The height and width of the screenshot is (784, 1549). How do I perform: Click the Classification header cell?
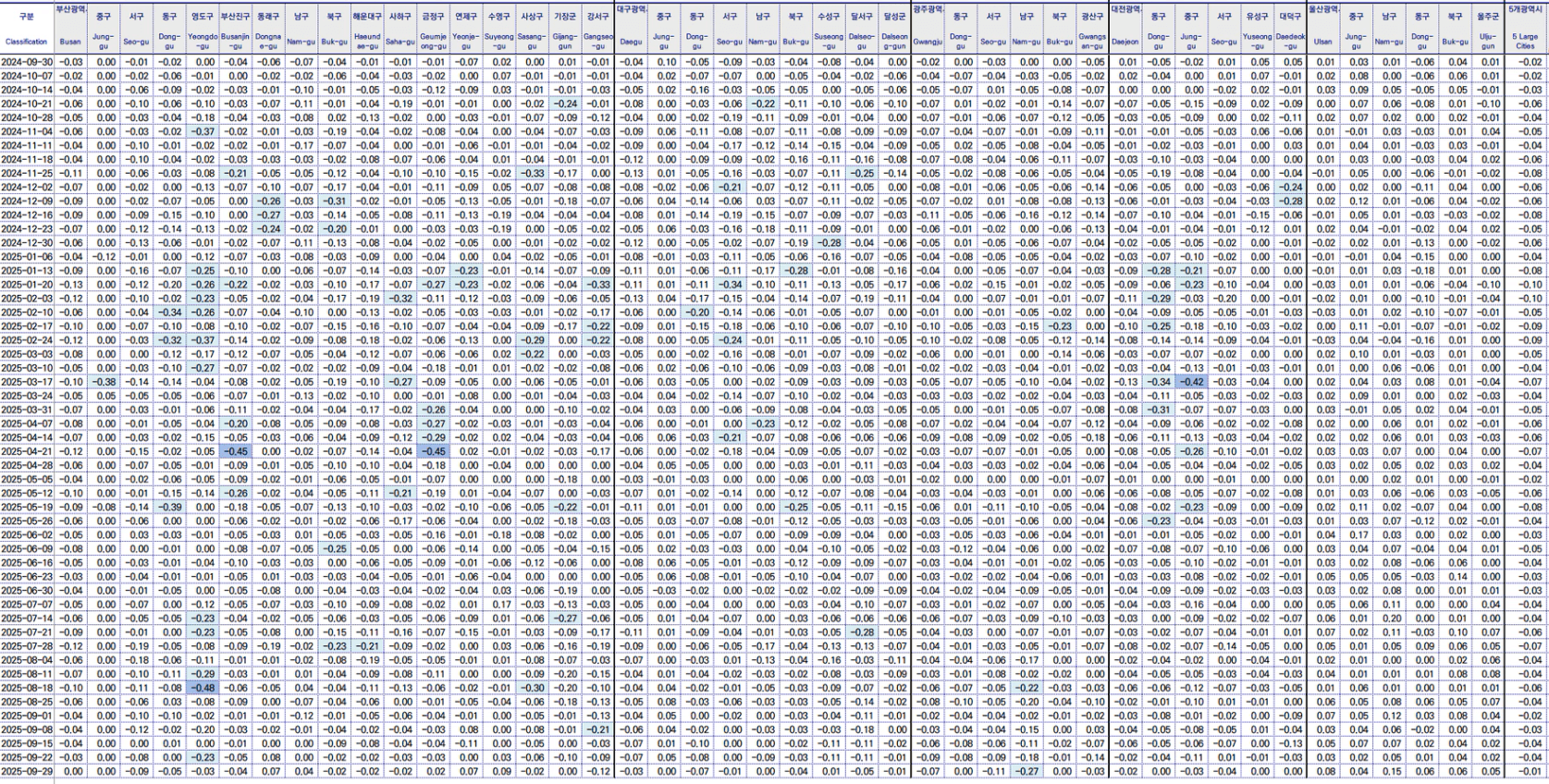(26, 42)
